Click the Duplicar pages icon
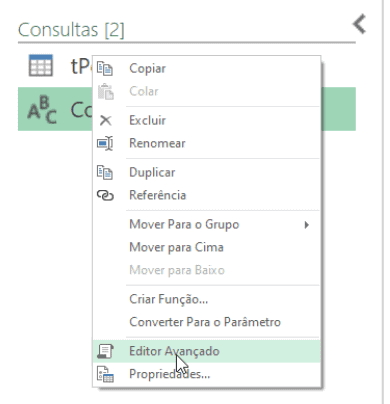 105,172
